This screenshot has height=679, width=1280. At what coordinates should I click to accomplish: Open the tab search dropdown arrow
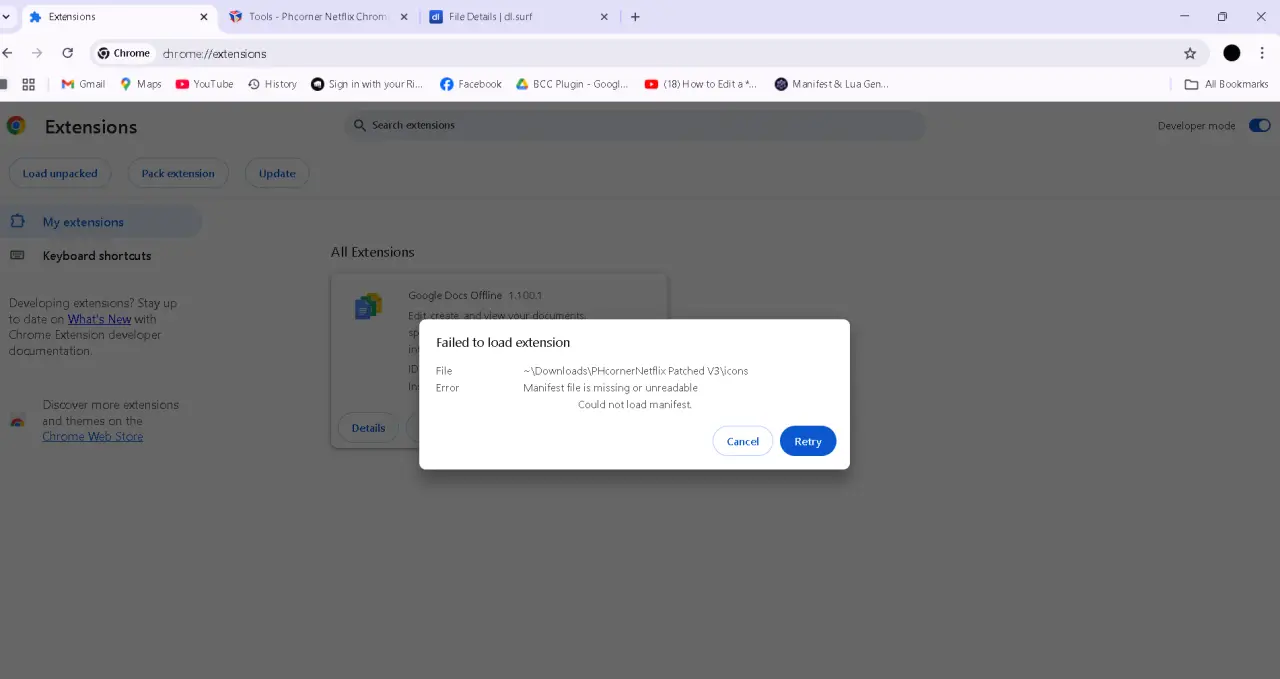(6, 17)
